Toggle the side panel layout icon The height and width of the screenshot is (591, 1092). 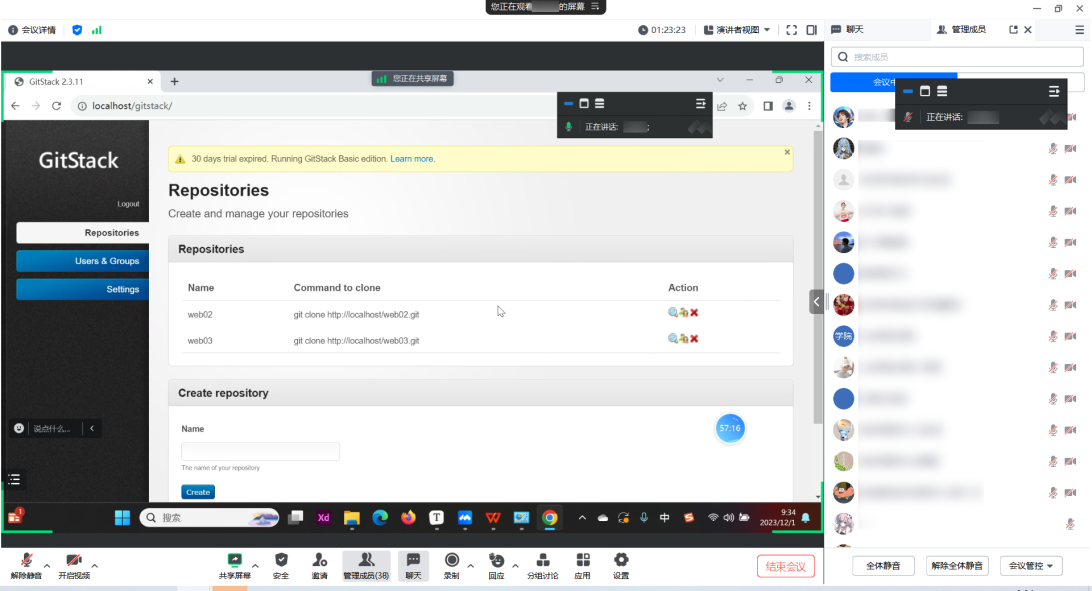(x=811, y=30)
